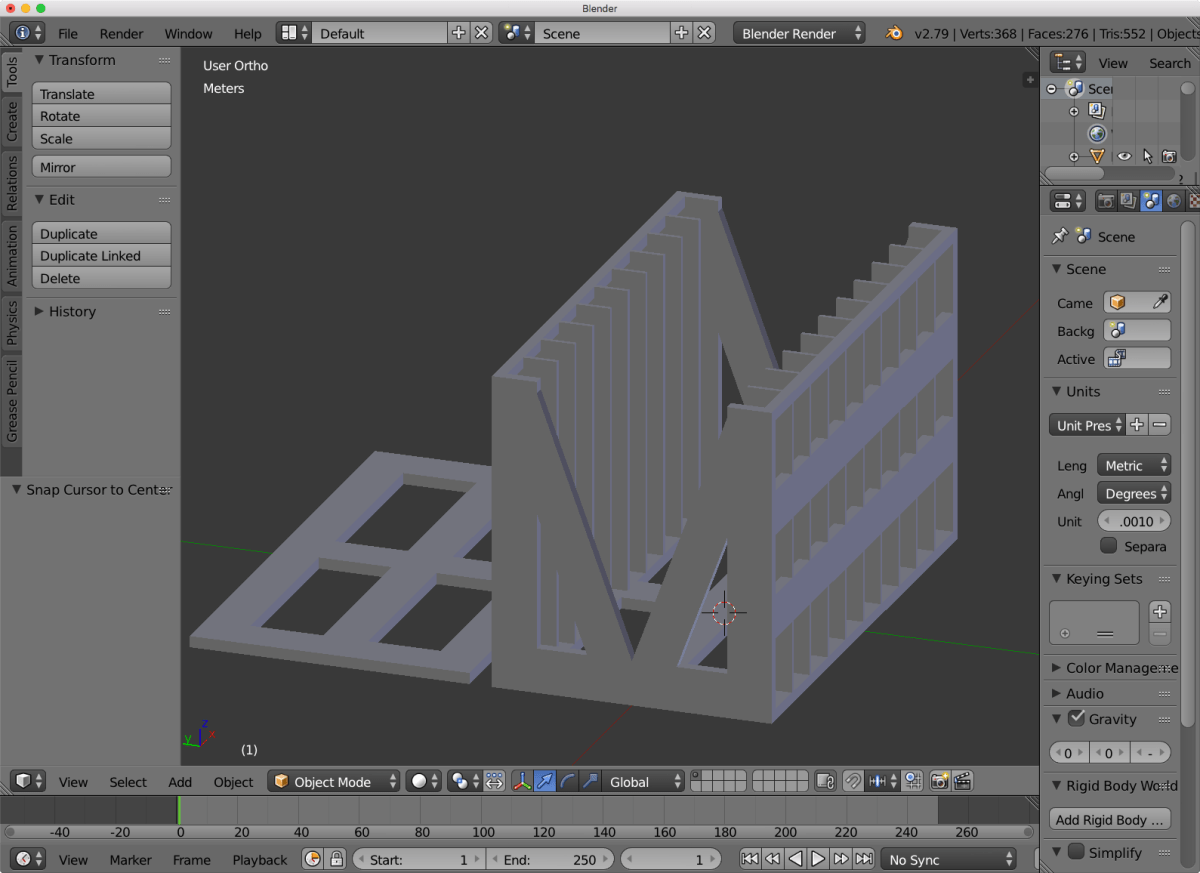
Task: Click the Duplicate button in the Edit panel
Action: point(101,232)
